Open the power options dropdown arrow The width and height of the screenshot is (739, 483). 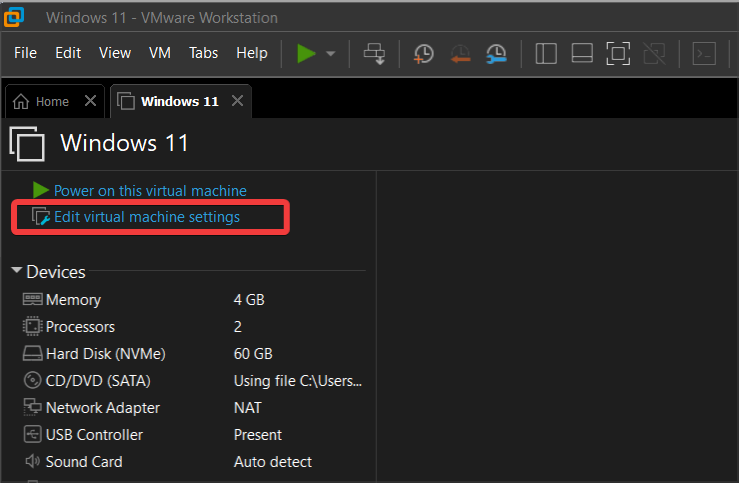(x=331, y=54)
